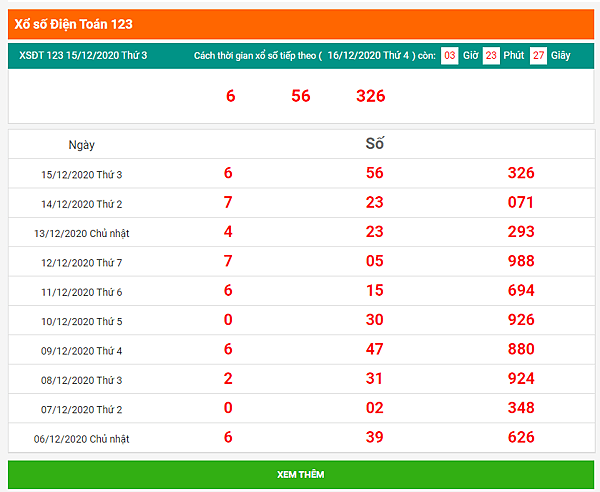The width and height of the screenshot is (600, 492).
Task: Click the minutes countdown box showing 23
Action: point(491,56)
